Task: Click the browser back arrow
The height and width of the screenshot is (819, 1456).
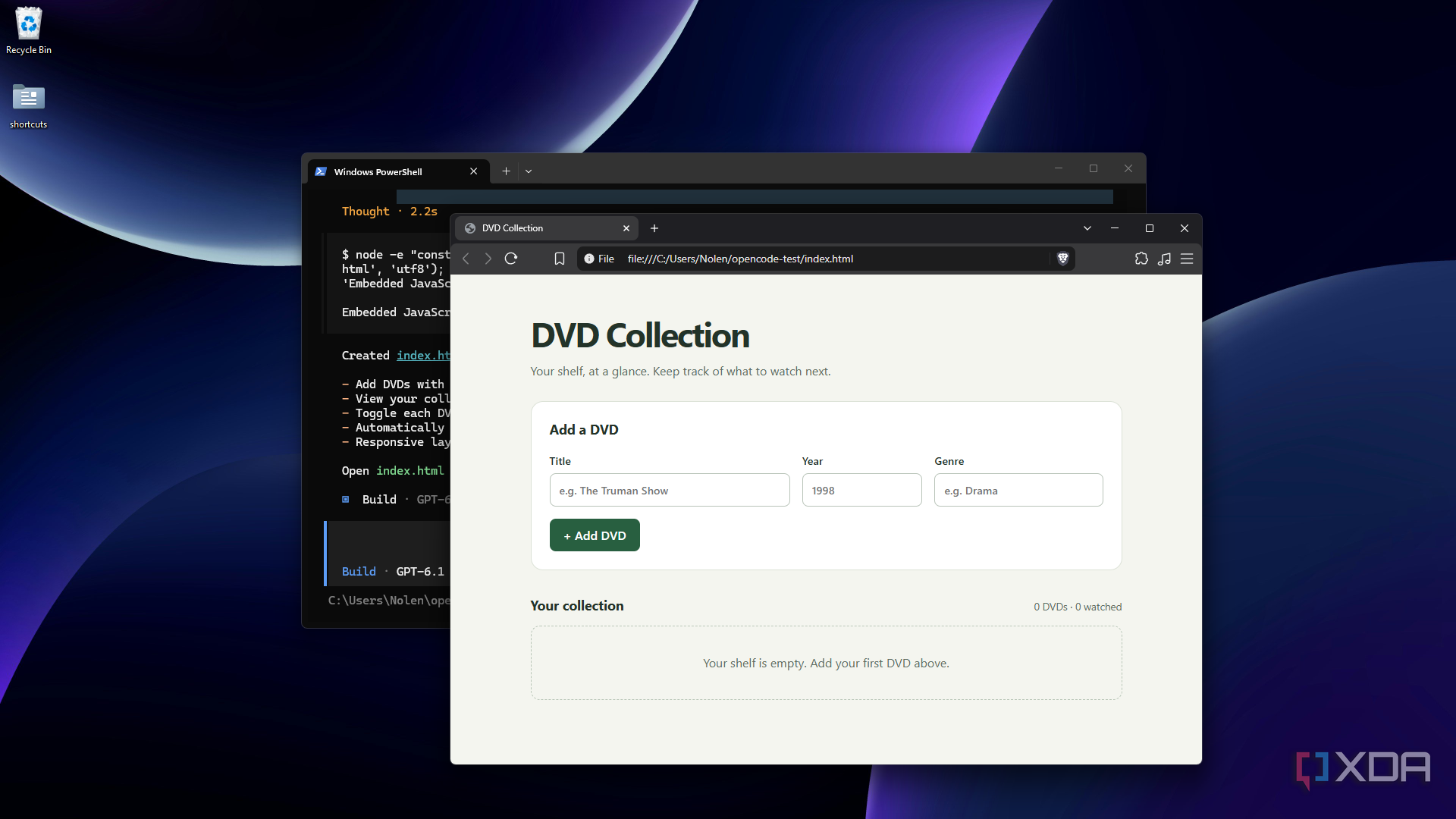Action: tap(466, 259)
